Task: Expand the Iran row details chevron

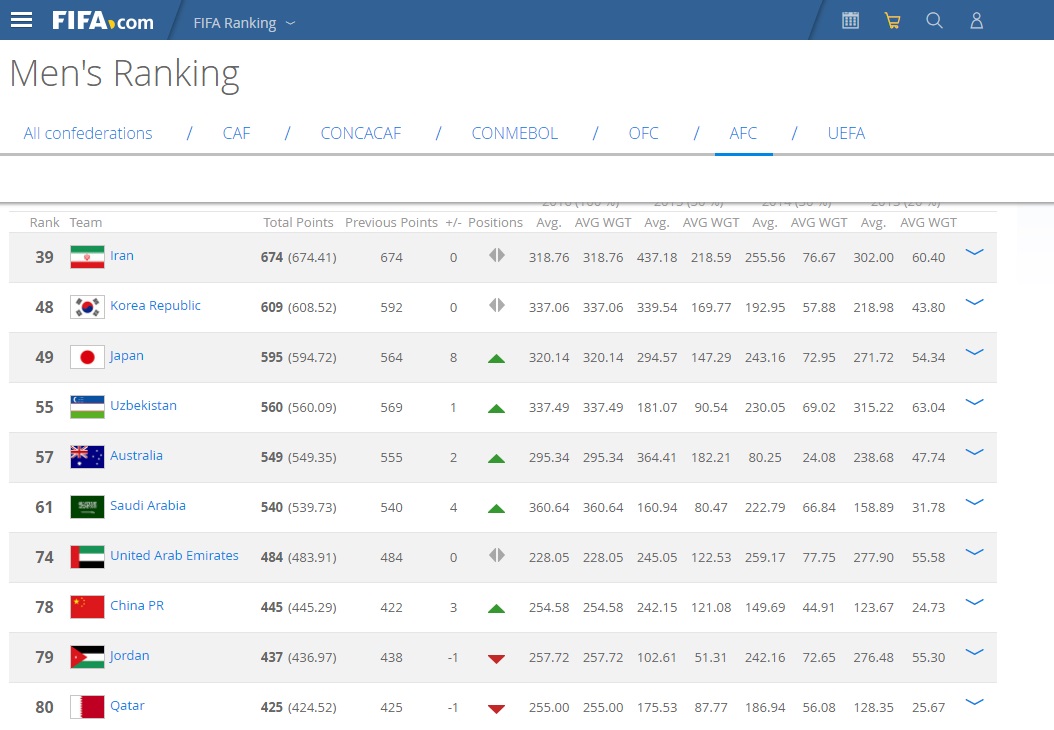Action: pos(974,253)
